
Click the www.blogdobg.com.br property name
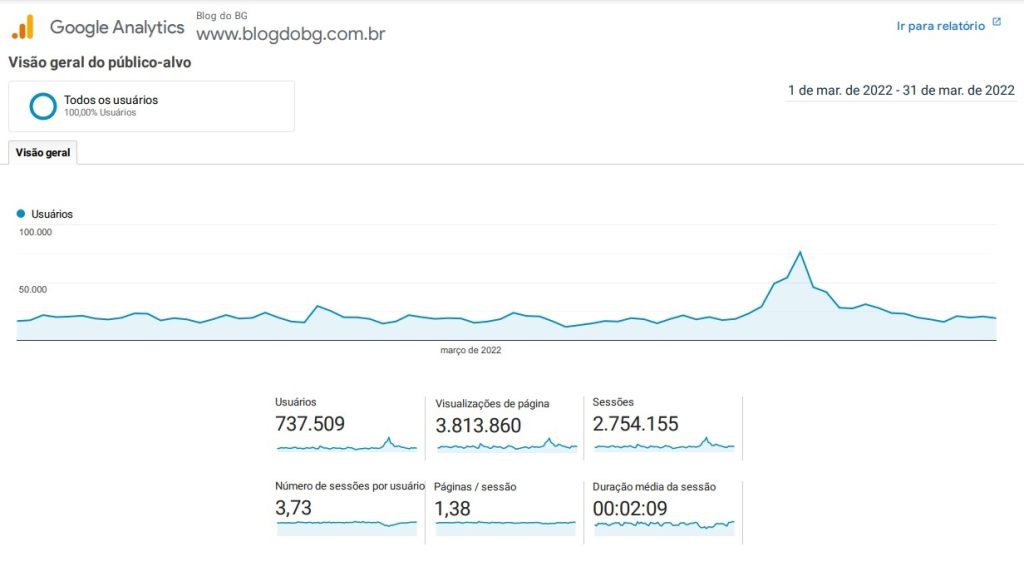coord(291,34)
